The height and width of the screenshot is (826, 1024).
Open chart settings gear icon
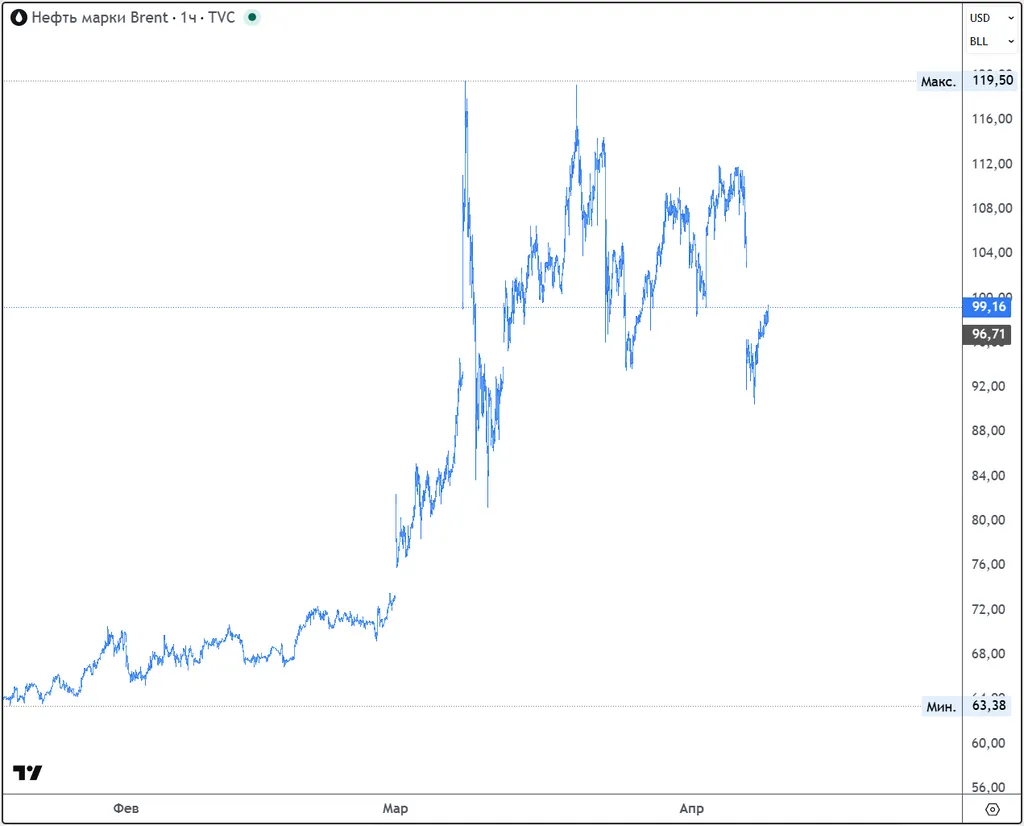[x=992, y=809]
